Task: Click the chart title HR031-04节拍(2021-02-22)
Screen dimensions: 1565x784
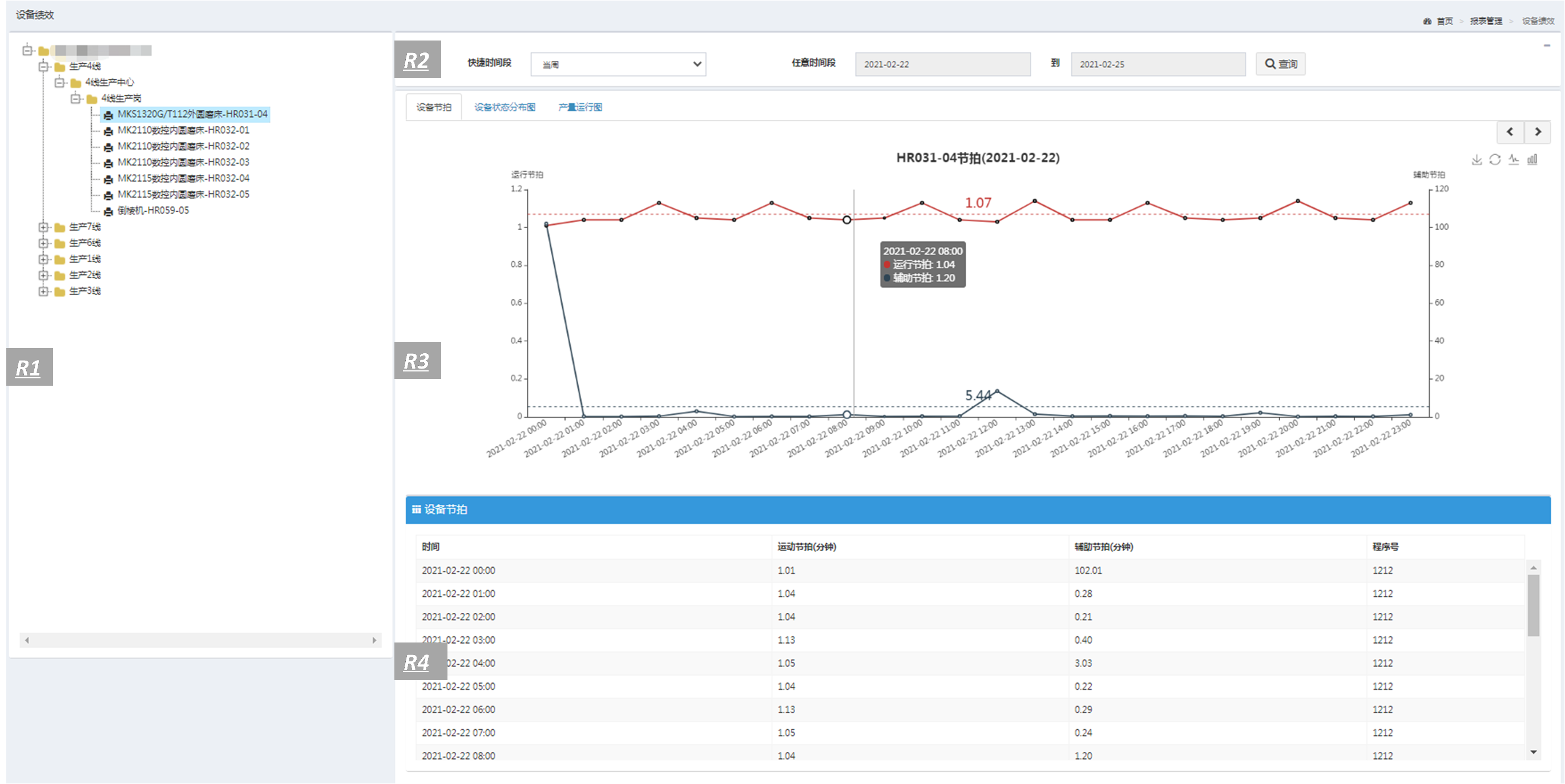Action: 978,158
